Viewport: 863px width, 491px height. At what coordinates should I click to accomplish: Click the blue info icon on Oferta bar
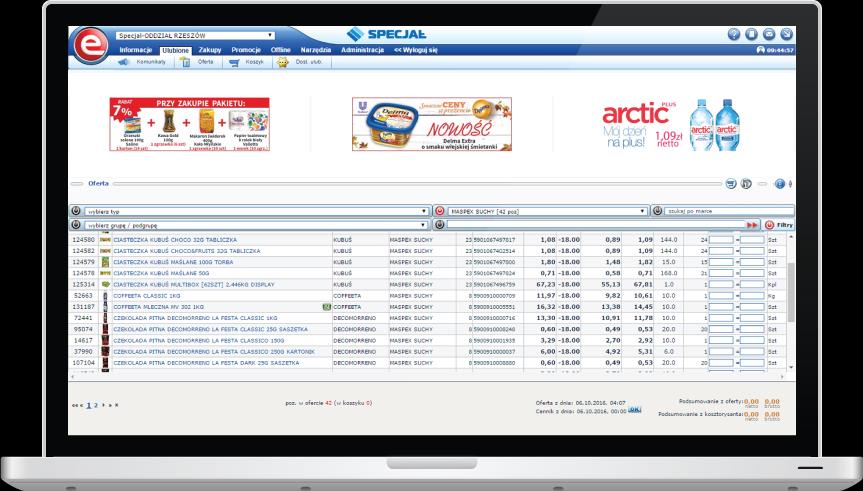click(780, 184)
